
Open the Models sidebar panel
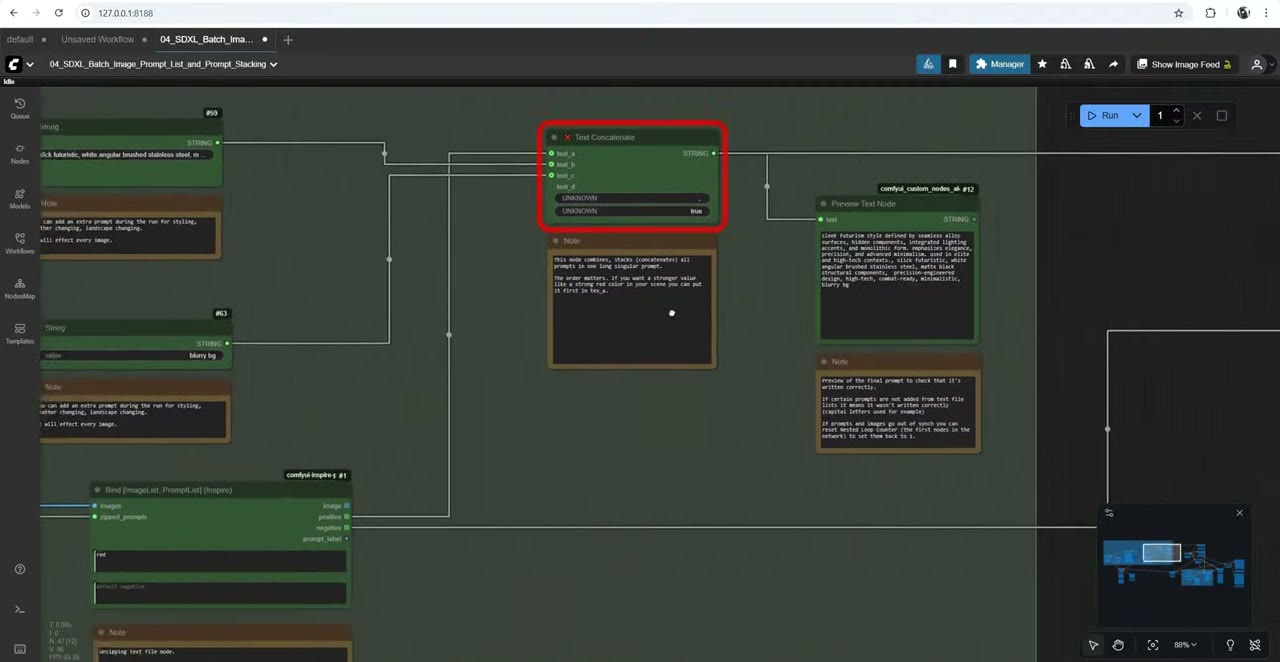click(20, 198)
